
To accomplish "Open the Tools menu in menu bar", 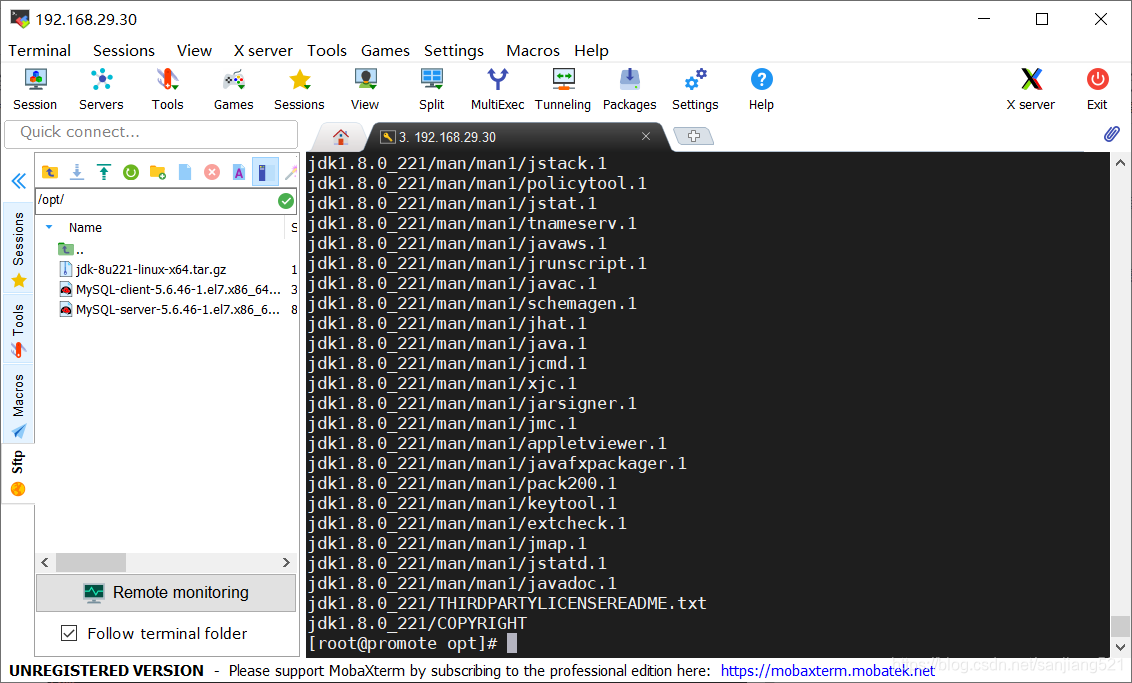I will (x=326, y=51).
